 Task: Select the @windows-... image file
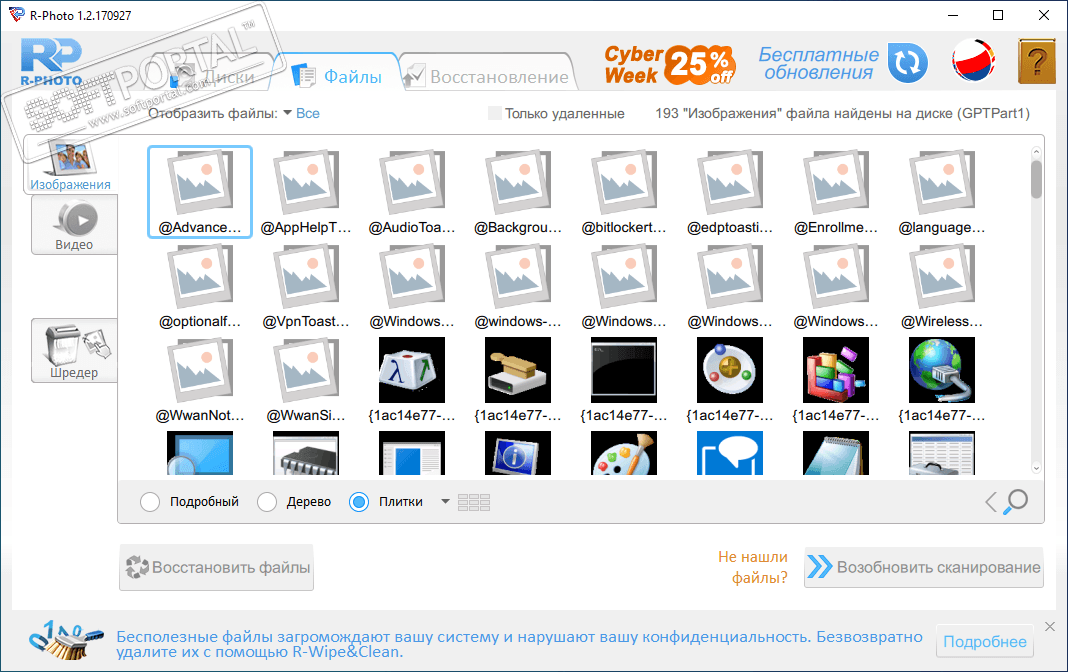(518, 286)
